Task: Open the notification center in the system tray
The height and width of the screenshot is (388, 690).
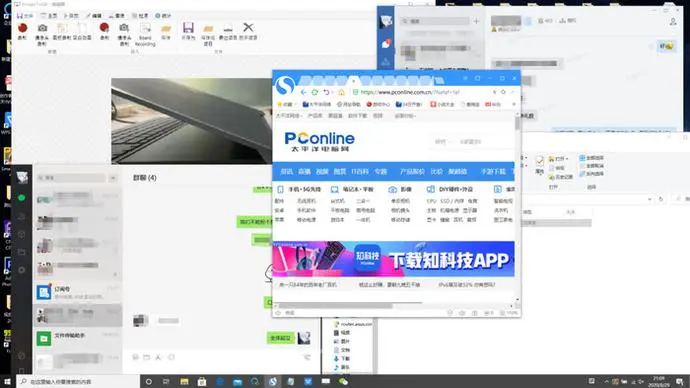Action: [x=680, y=381]
